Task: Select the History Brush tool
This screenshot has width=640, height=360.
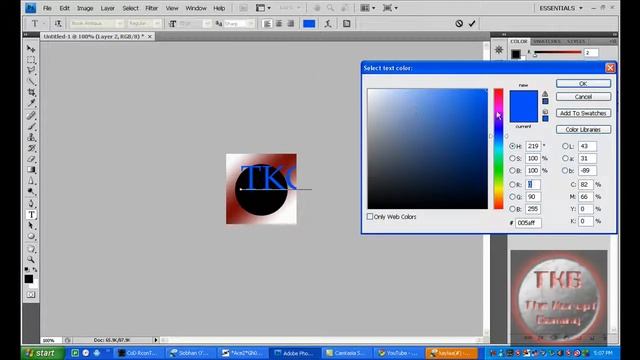Action: pyautogui.click(x=31, y=148)
